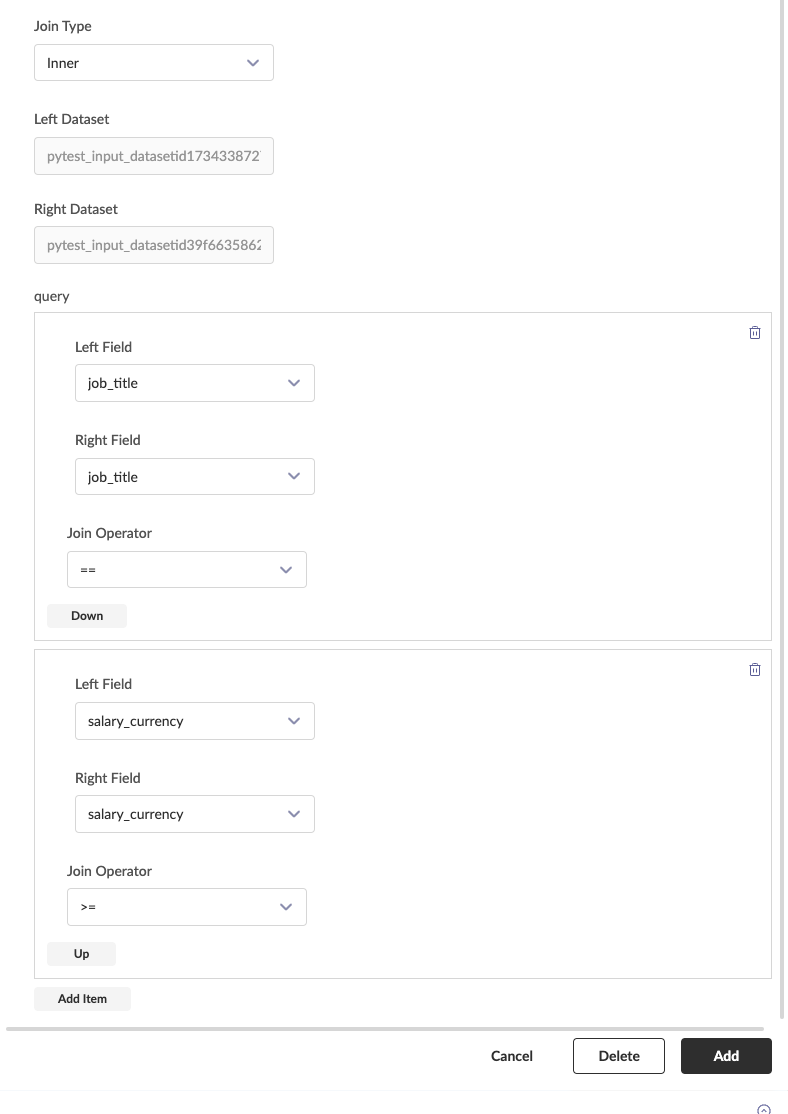Open the first Right Field job_title dropdown
Viewport: 788px width, 1114px height.
point(195,477)
